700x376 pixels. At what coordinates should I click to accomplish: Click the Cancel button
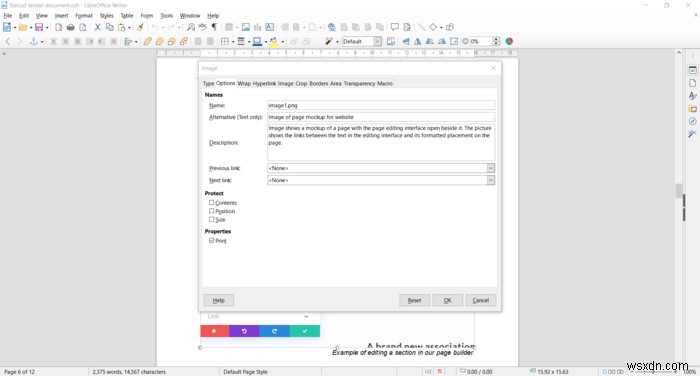(481, 301)
